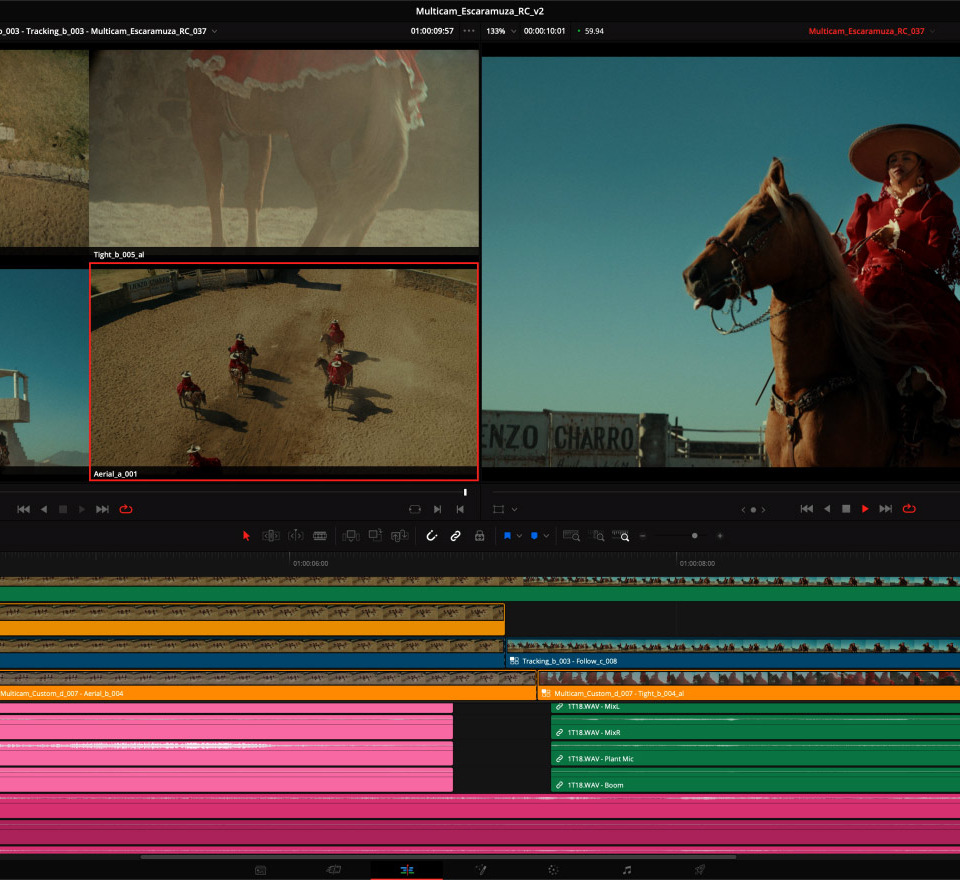Switch to the Edit page
Image resolution: width=960 pixels, height=880 pixels.
pos(407,870)
